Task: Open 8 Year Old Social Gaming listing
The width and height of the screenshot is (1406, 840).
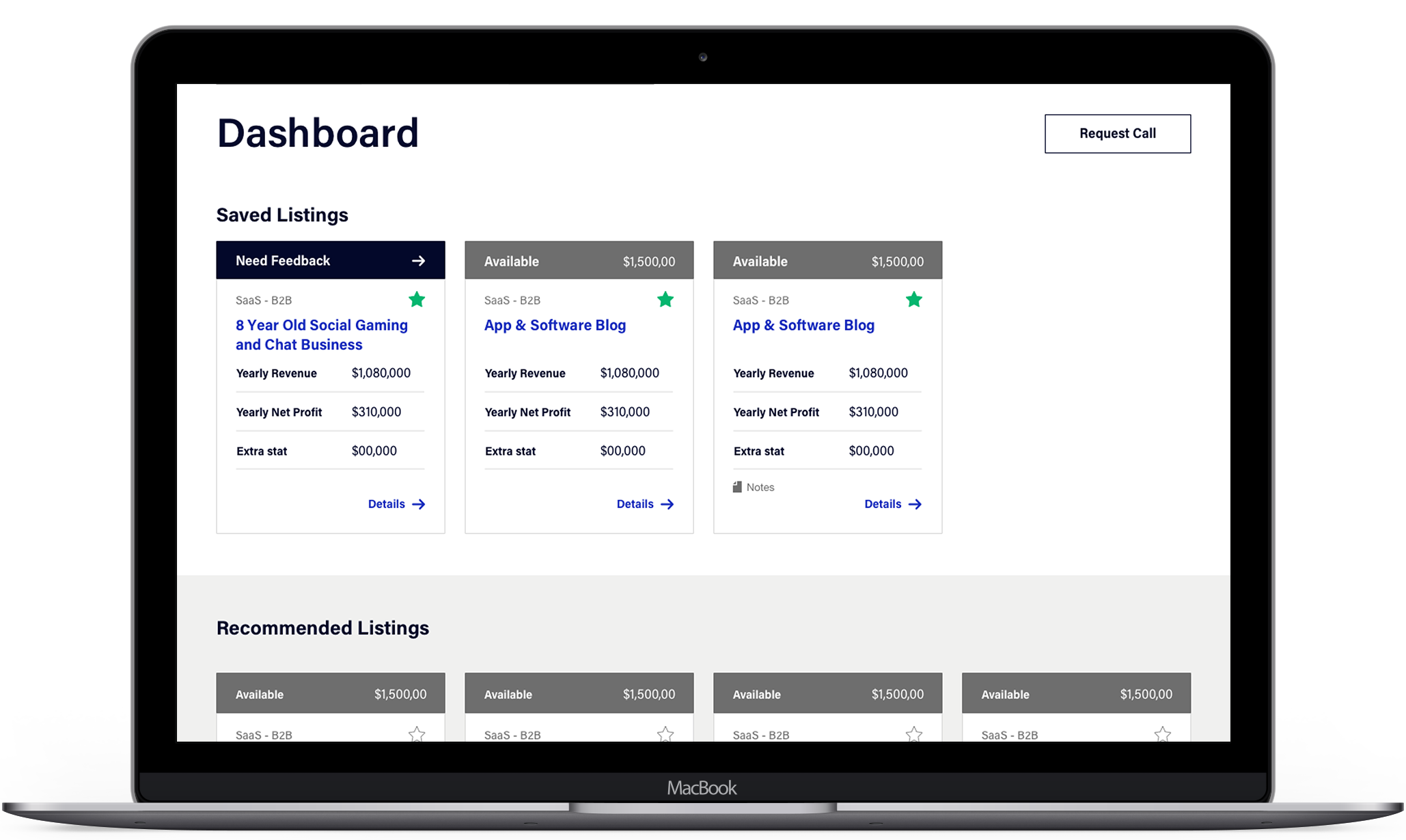Action: pos(322,334)
